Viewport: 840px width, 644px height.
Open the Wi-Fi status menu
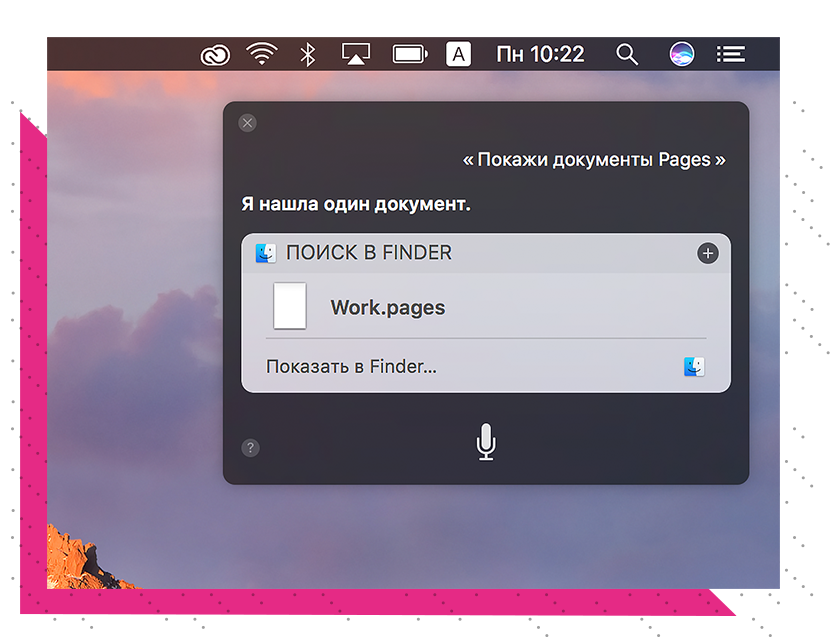[x=262, y=54]
